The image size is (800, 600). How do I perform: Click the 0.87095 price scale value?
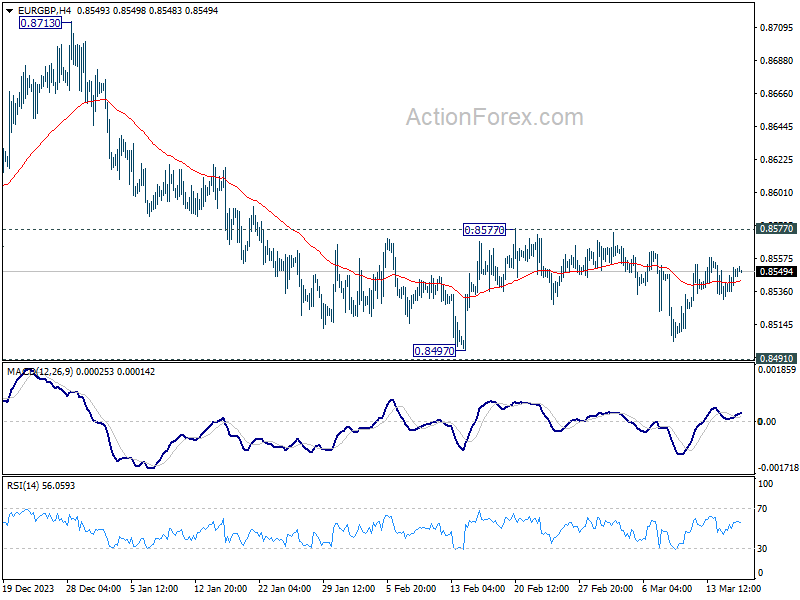777,28
